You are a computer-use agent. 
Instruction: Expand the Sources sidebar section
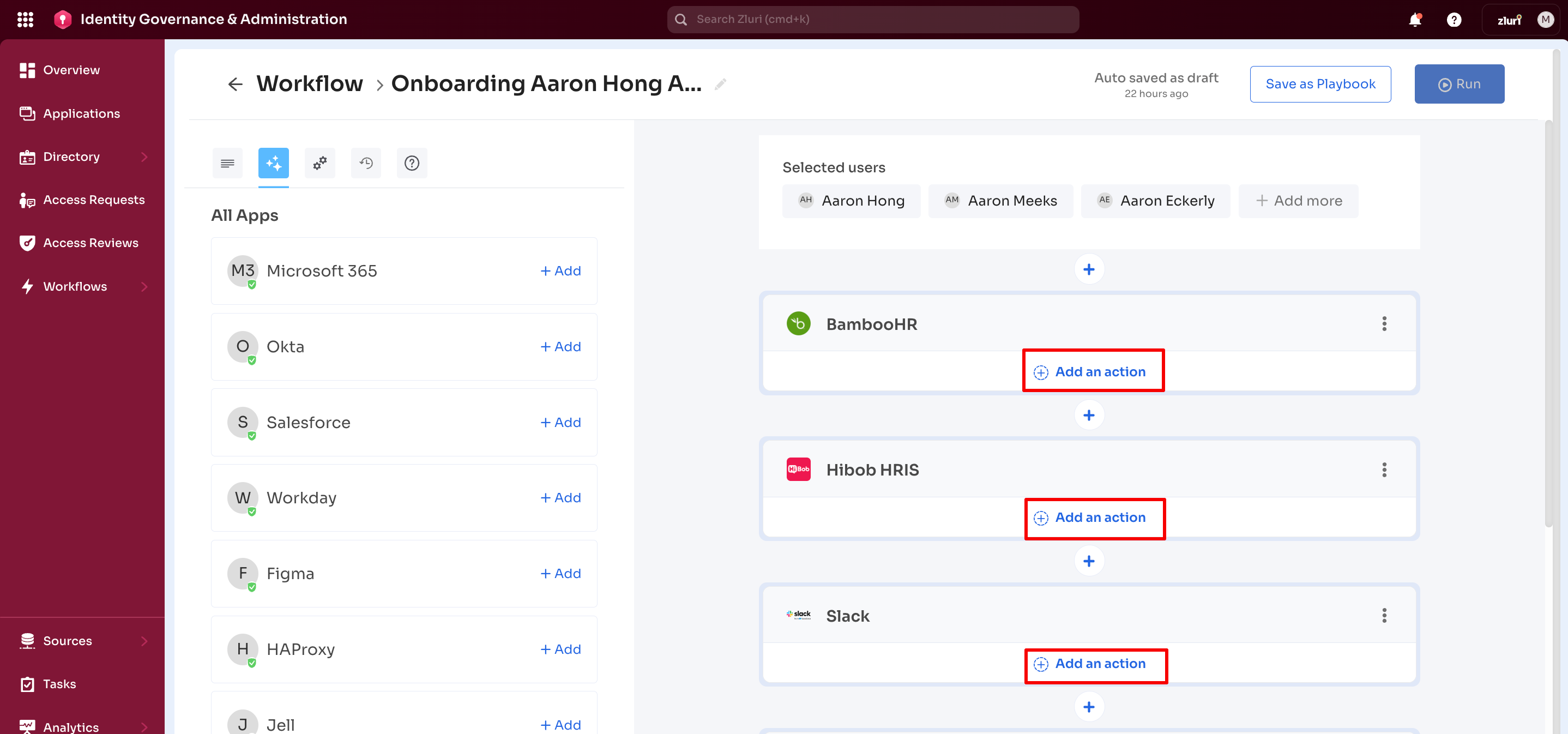(x=143, y=640)
